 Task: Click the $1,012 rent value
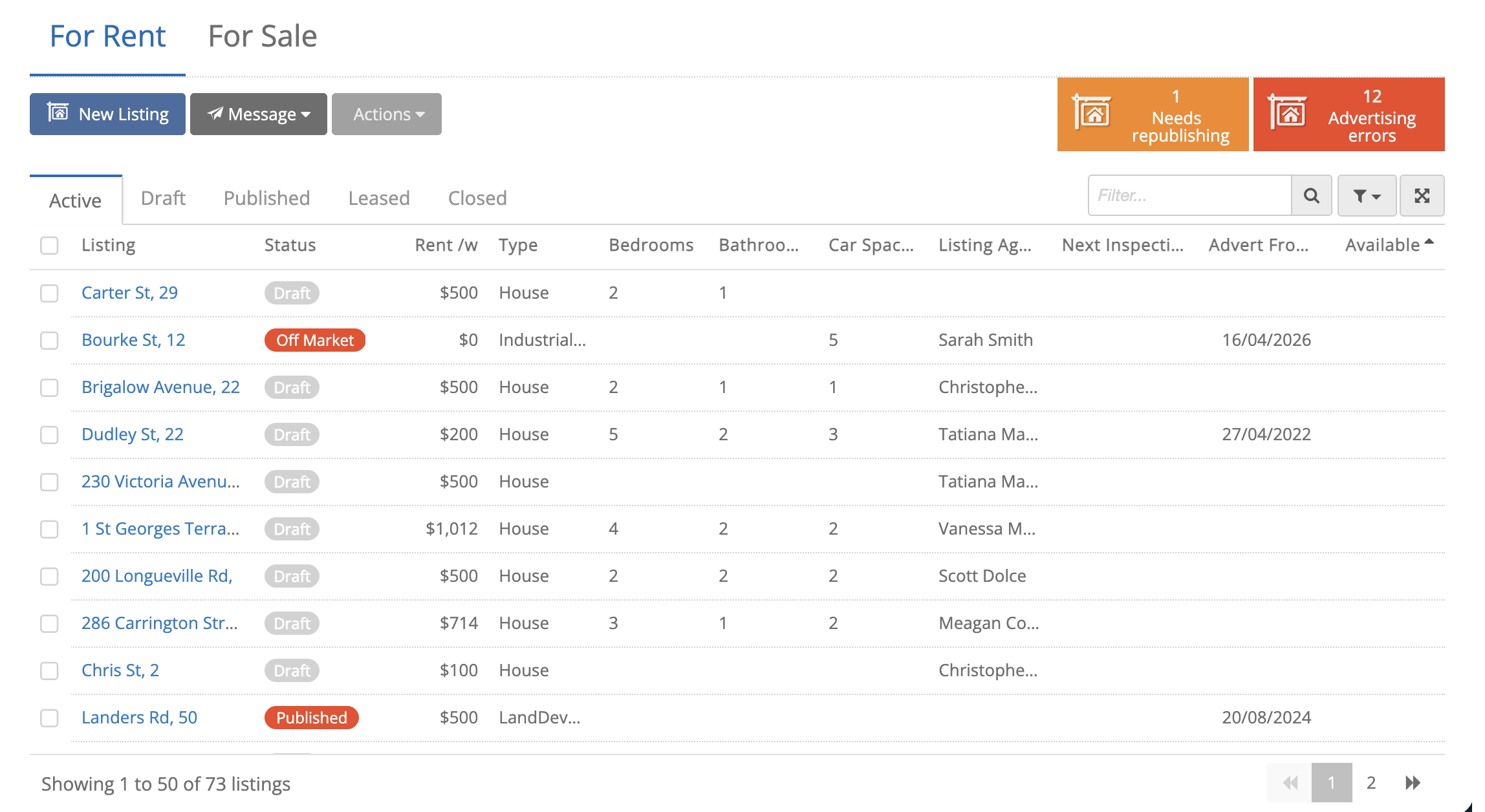pyautogui.click(x=451, y=529)
